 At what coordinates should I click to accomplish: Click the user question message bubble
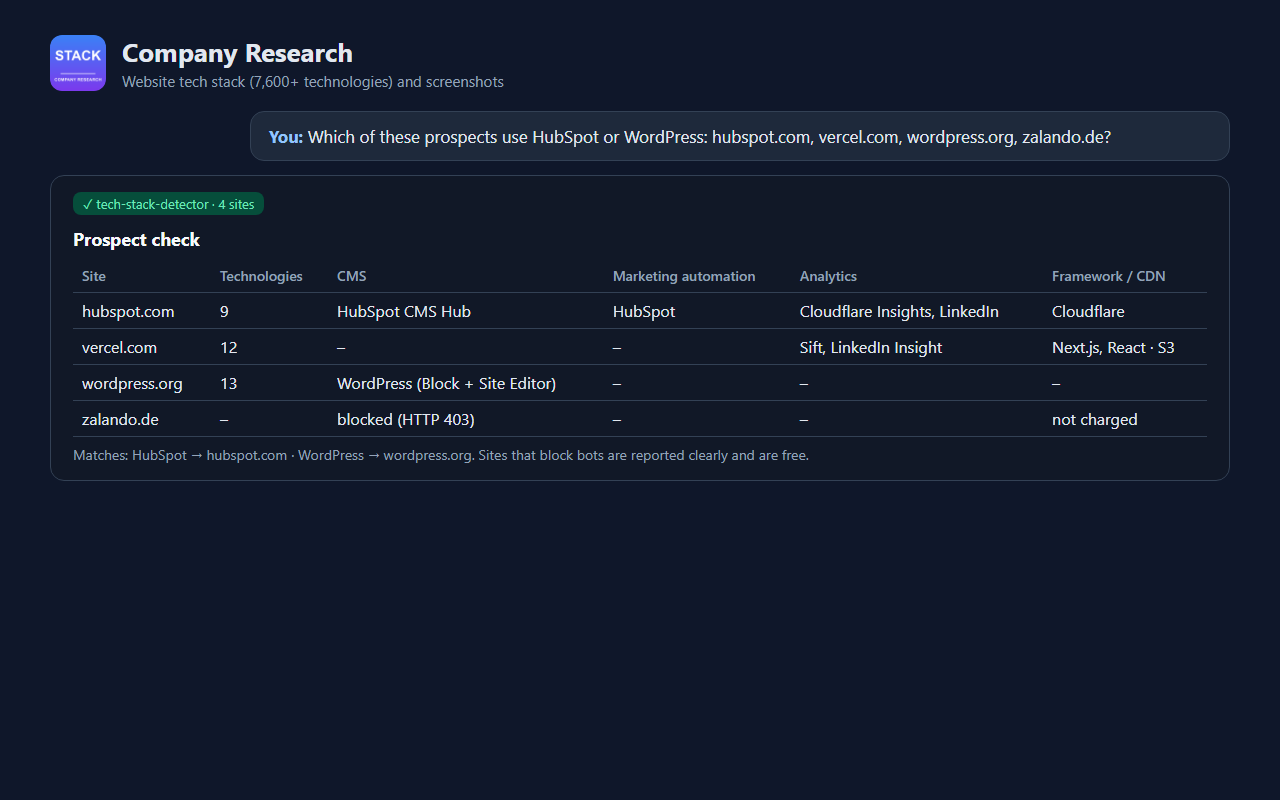coord(739,136)
